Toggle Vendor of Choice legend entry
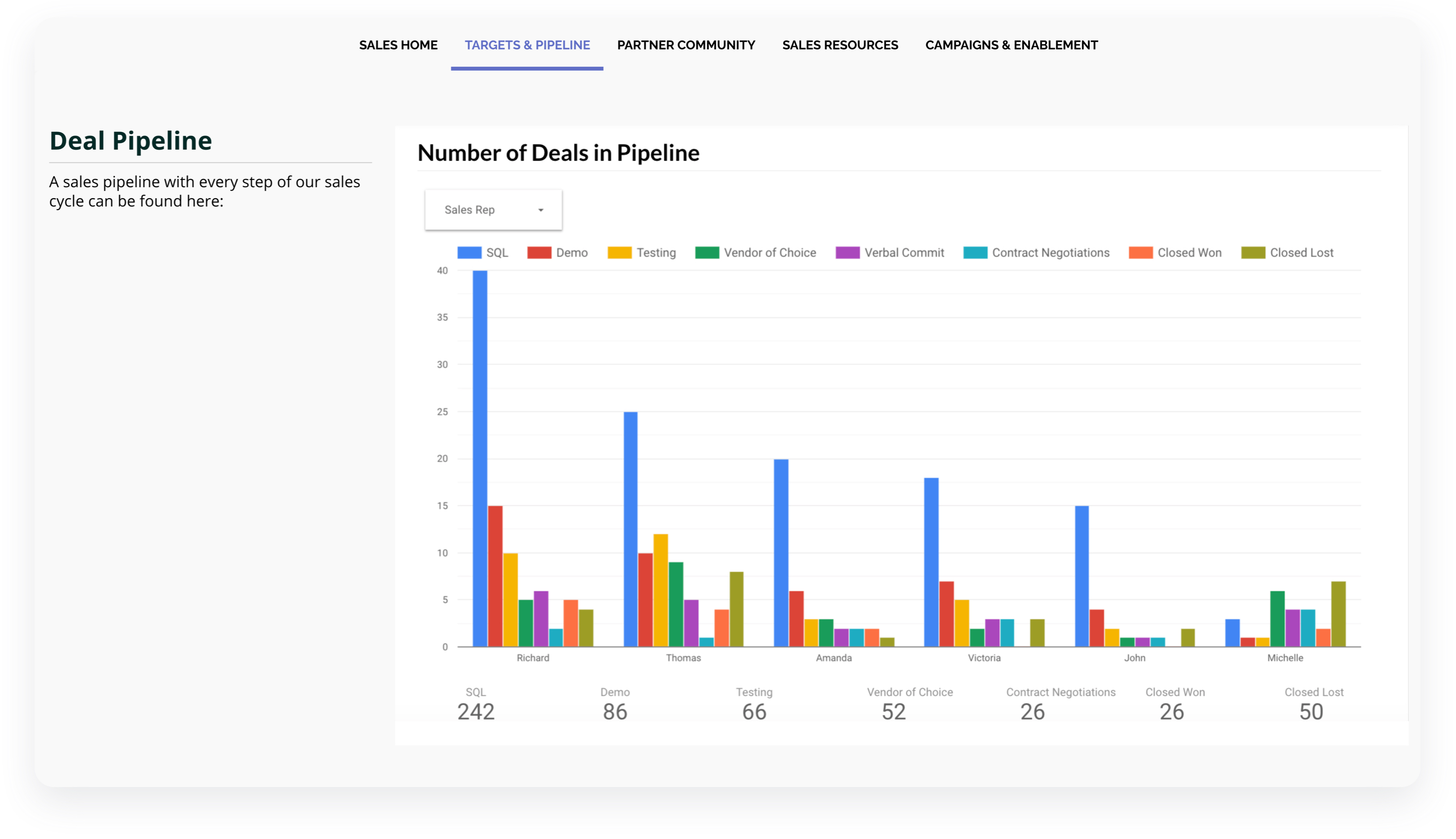 click(x=769, y=253)
